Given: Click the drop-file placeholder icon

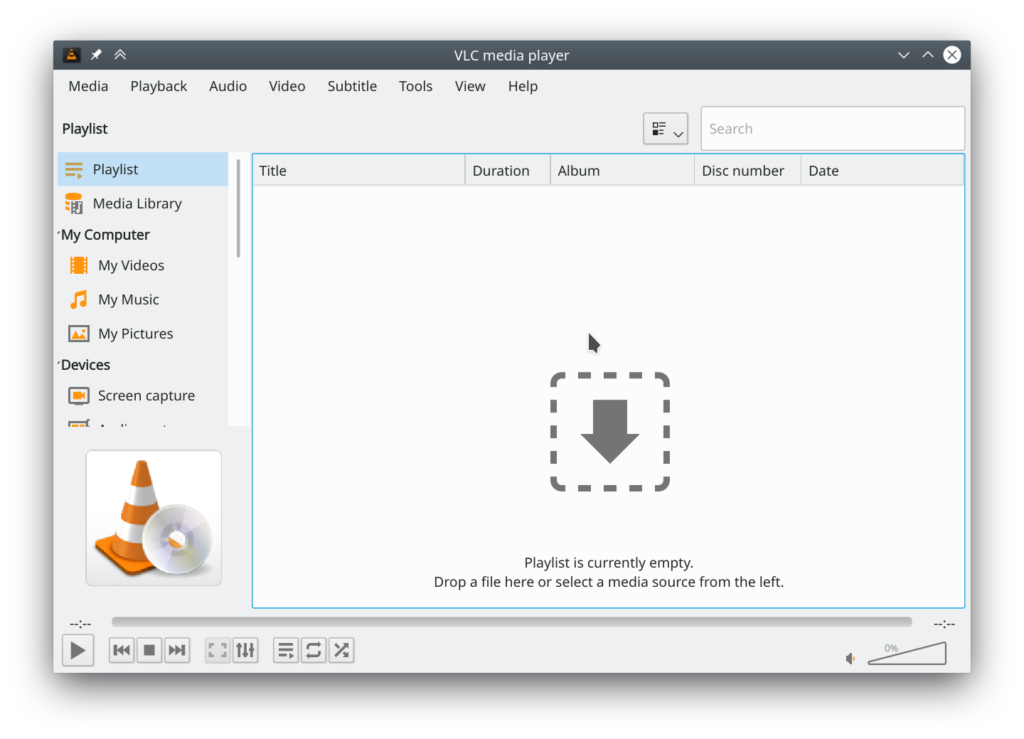Looking at the screenshot, I should (610, 432).
